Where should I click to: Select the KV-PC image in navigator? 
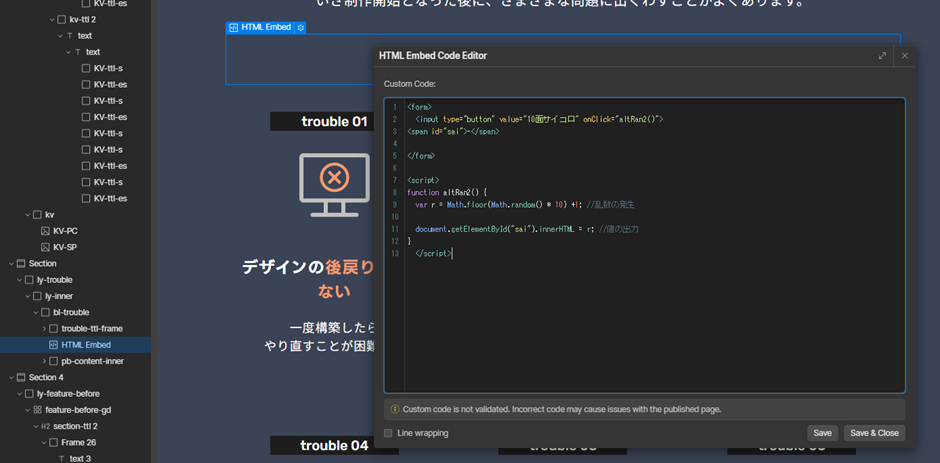tap(65, 231)
